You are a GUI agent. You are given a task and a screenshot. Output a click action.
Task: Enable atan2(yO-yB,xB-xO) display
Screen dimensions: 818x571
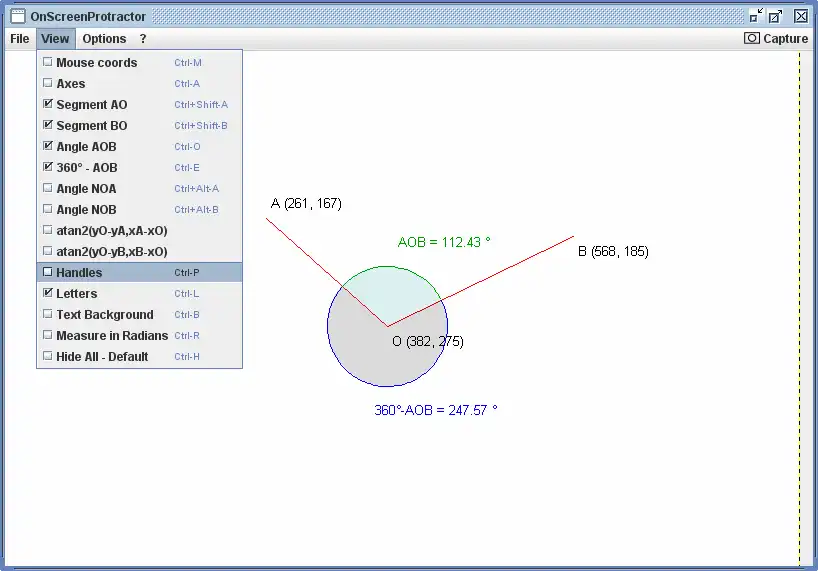[x=47, y=251]
